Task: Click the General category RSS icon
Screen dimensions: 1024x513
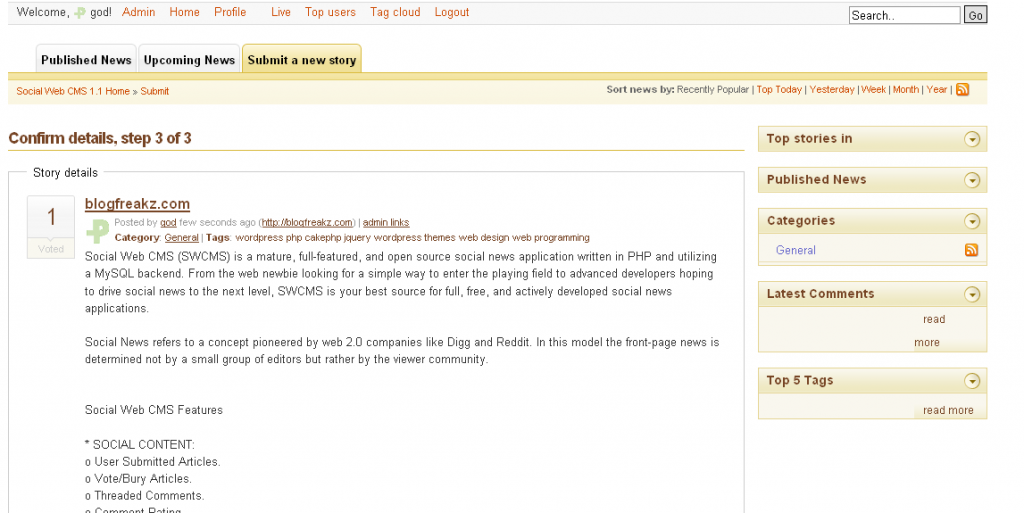Action: (971, 250)
